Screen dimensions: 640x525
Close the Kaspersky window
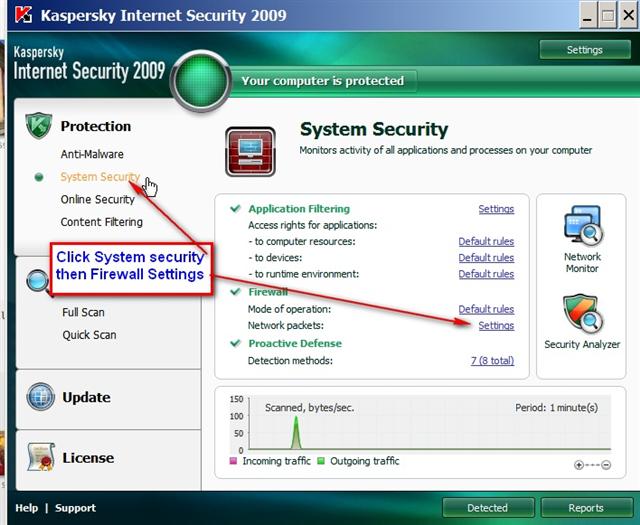pos(628,15)
